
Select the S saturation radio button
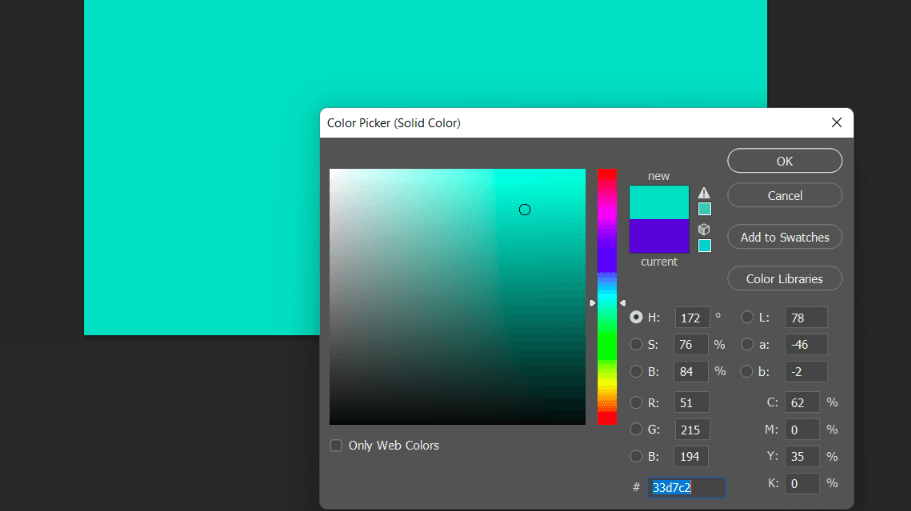[x=636, y=344]
